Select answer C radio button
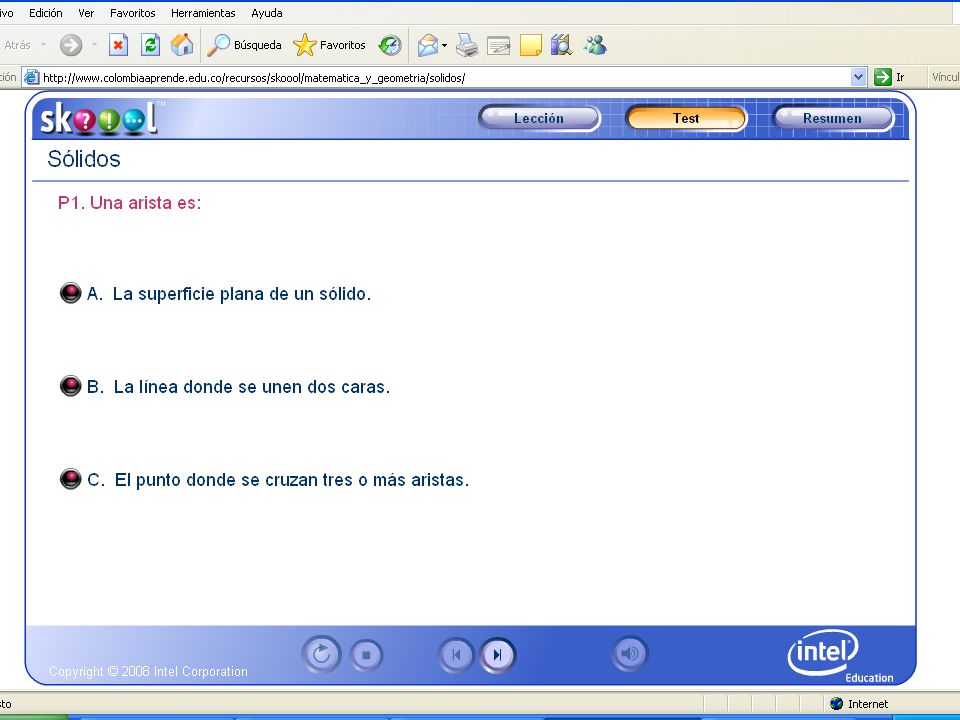Screen dimensions: 960x720 70,479
